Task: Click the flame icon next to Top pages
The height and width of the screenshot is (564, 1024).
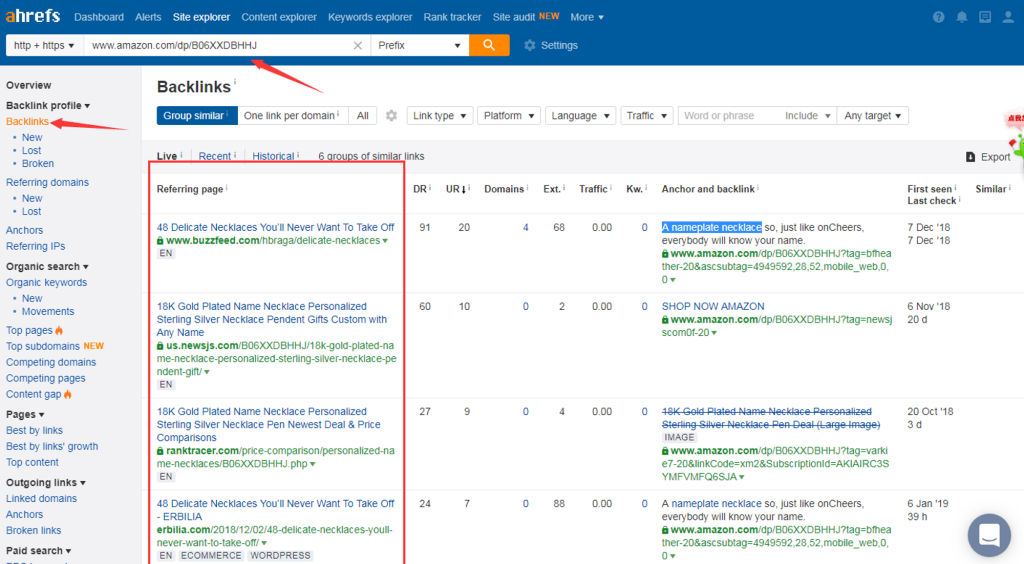Action: pyautogui.click(x=59, y=330)
